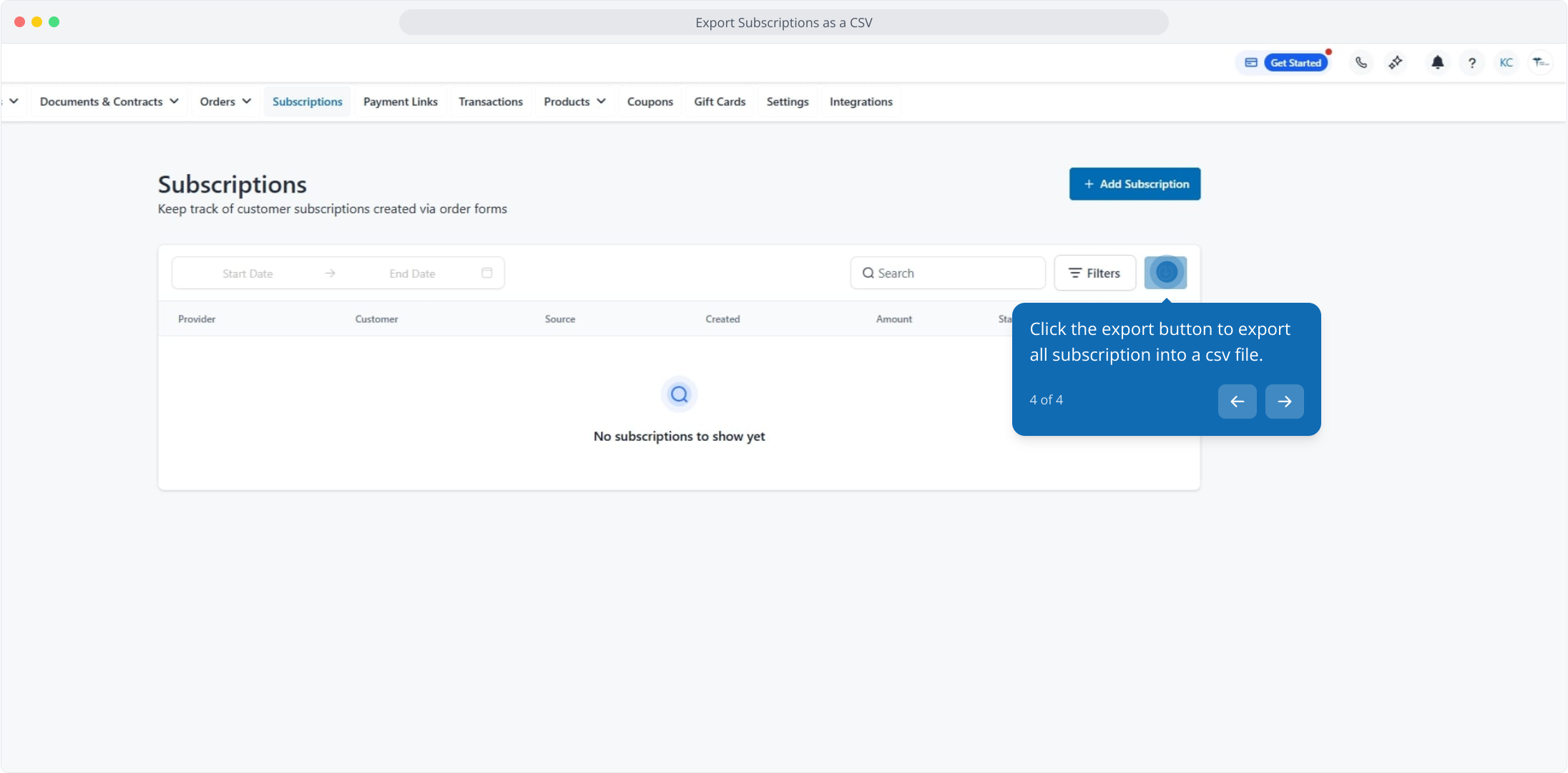Focus the Search input field
Screen dimensions: 1568x773
pyautogui.click(x=955, y=273)
